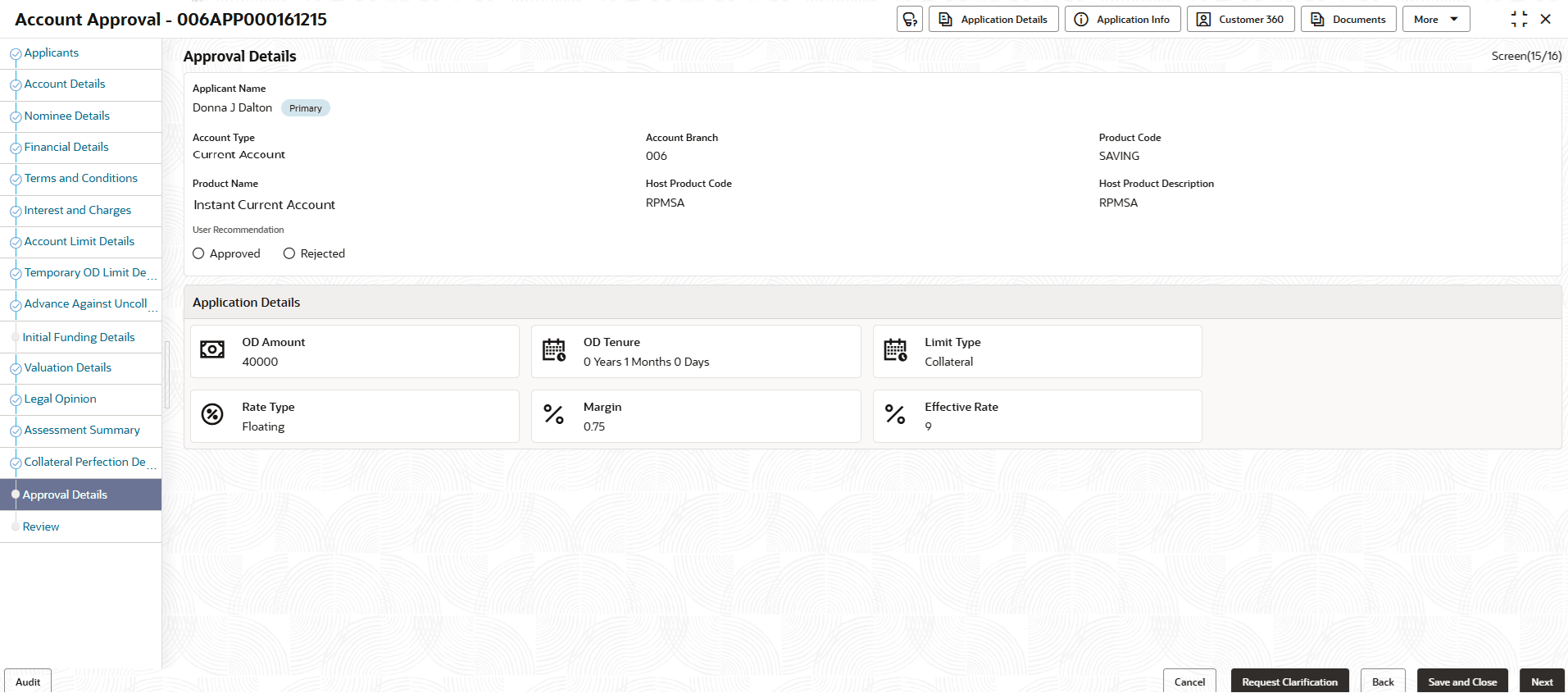Viewport: 1568px width, 693px height.
Task: Proceed with the Next button
Action: pos(1542,682)
